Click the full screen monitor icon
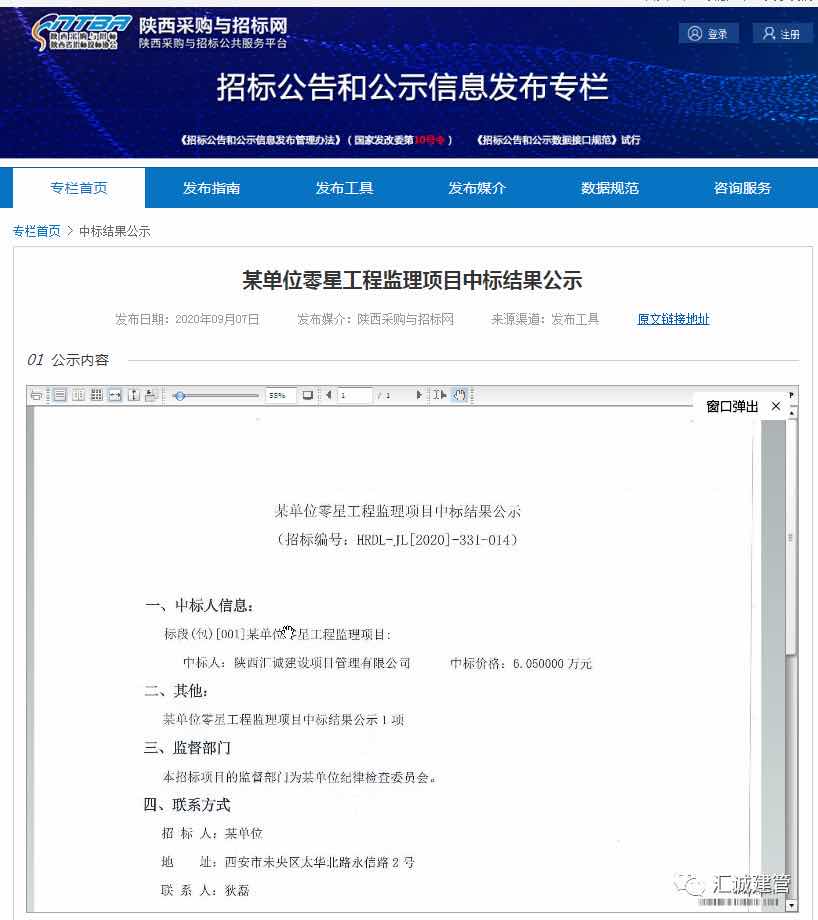 [307, 395]
